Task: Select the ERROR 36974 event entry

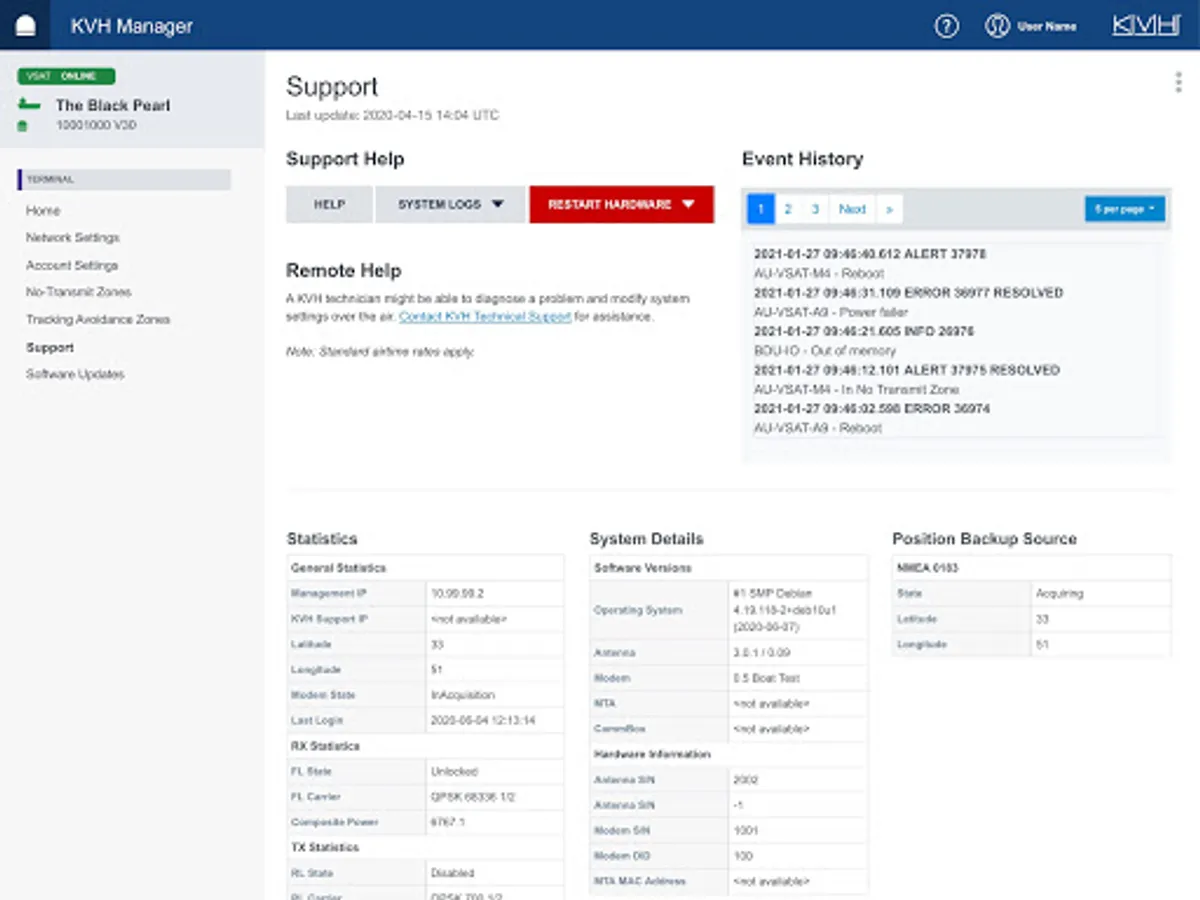Action: 871,408
